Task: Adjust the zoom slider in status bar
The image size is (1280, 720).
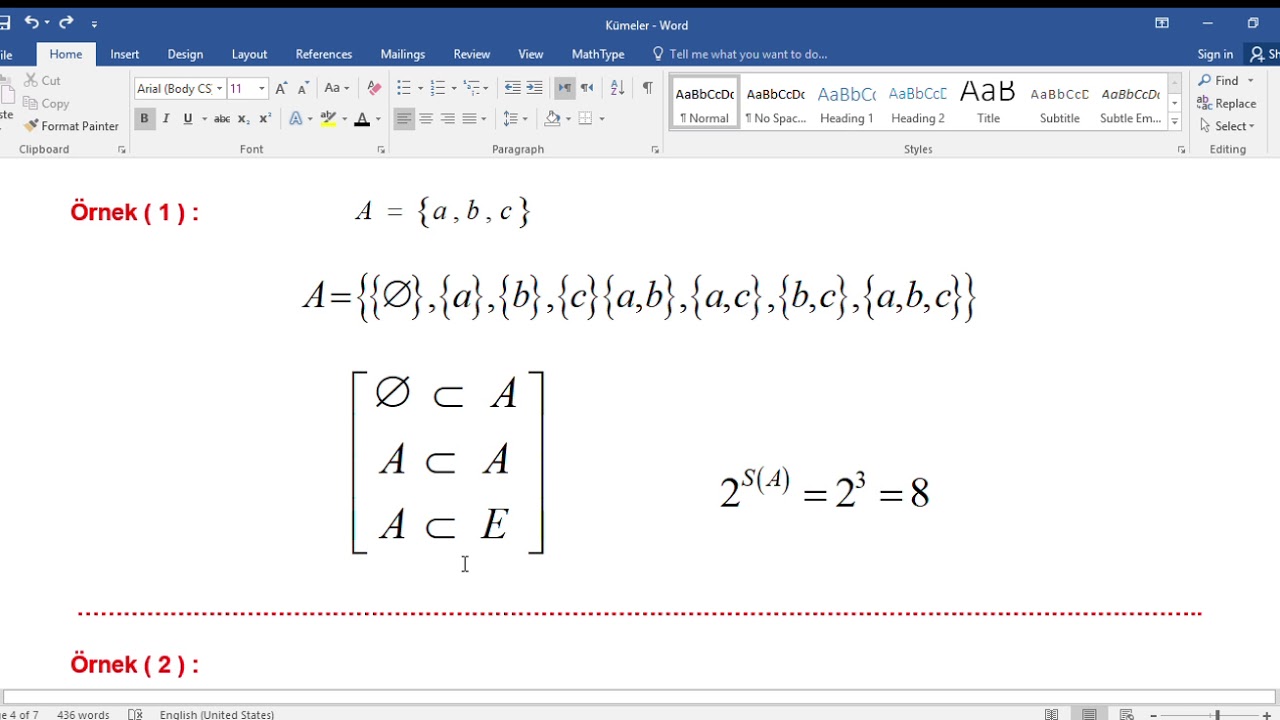Action: pos(1217,714)
